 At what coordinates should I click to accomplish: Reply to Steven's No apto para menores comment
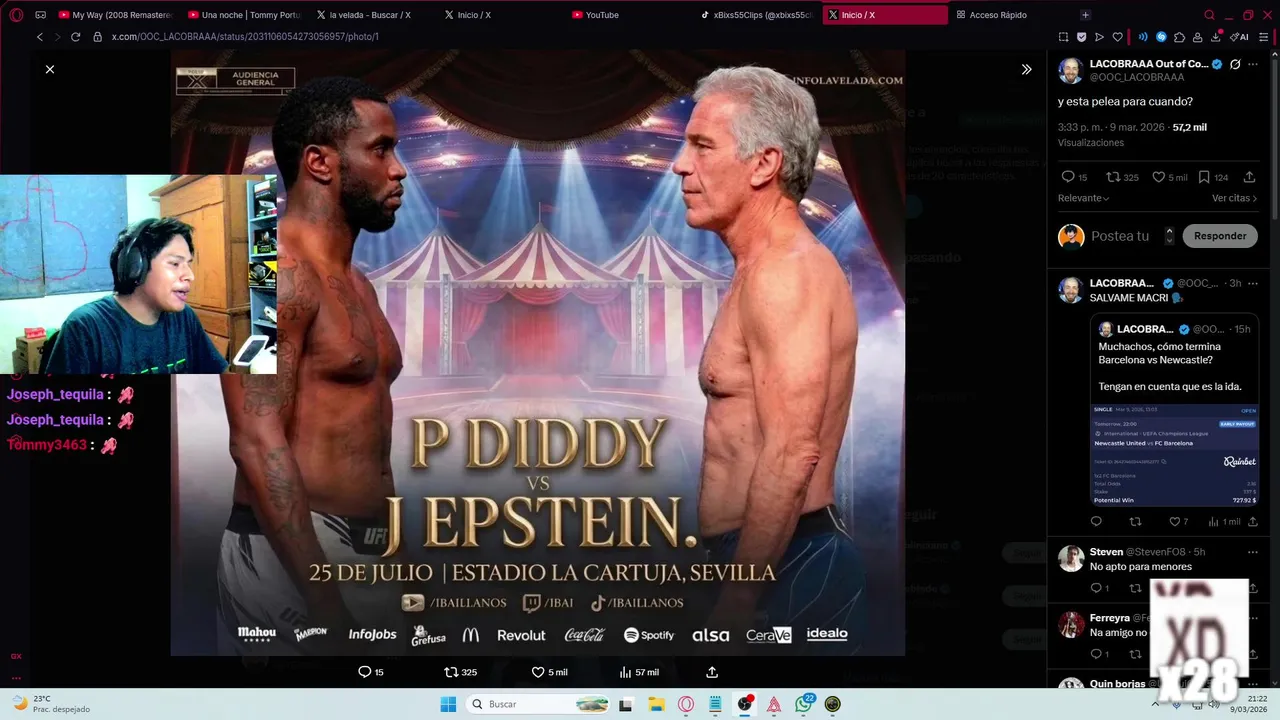click(1099, 588)
